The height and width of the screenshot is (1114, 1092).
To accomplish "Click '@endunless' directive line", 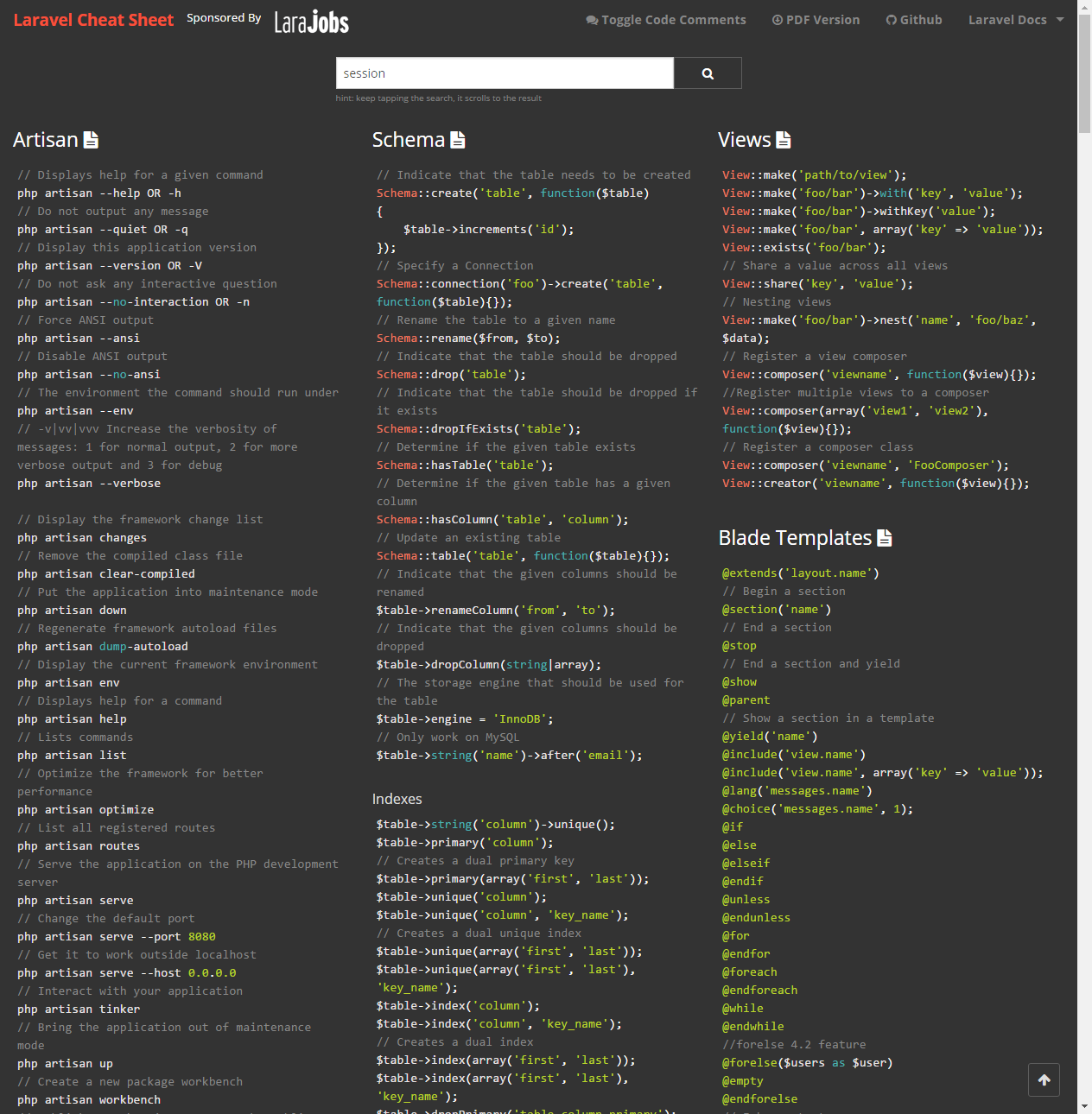I will pos(756,918).
